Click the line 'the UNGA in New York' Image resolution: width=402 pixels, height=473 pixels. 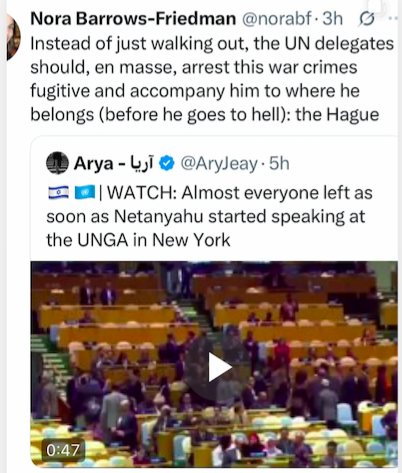click(x=138, y=240)
